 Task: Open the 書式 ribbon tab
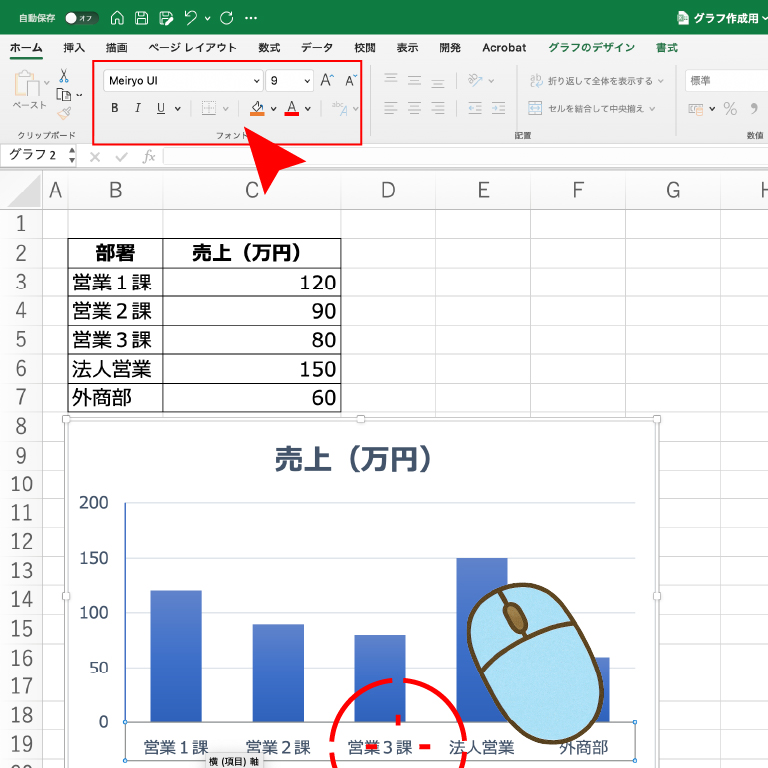click(x=667, y=48)
